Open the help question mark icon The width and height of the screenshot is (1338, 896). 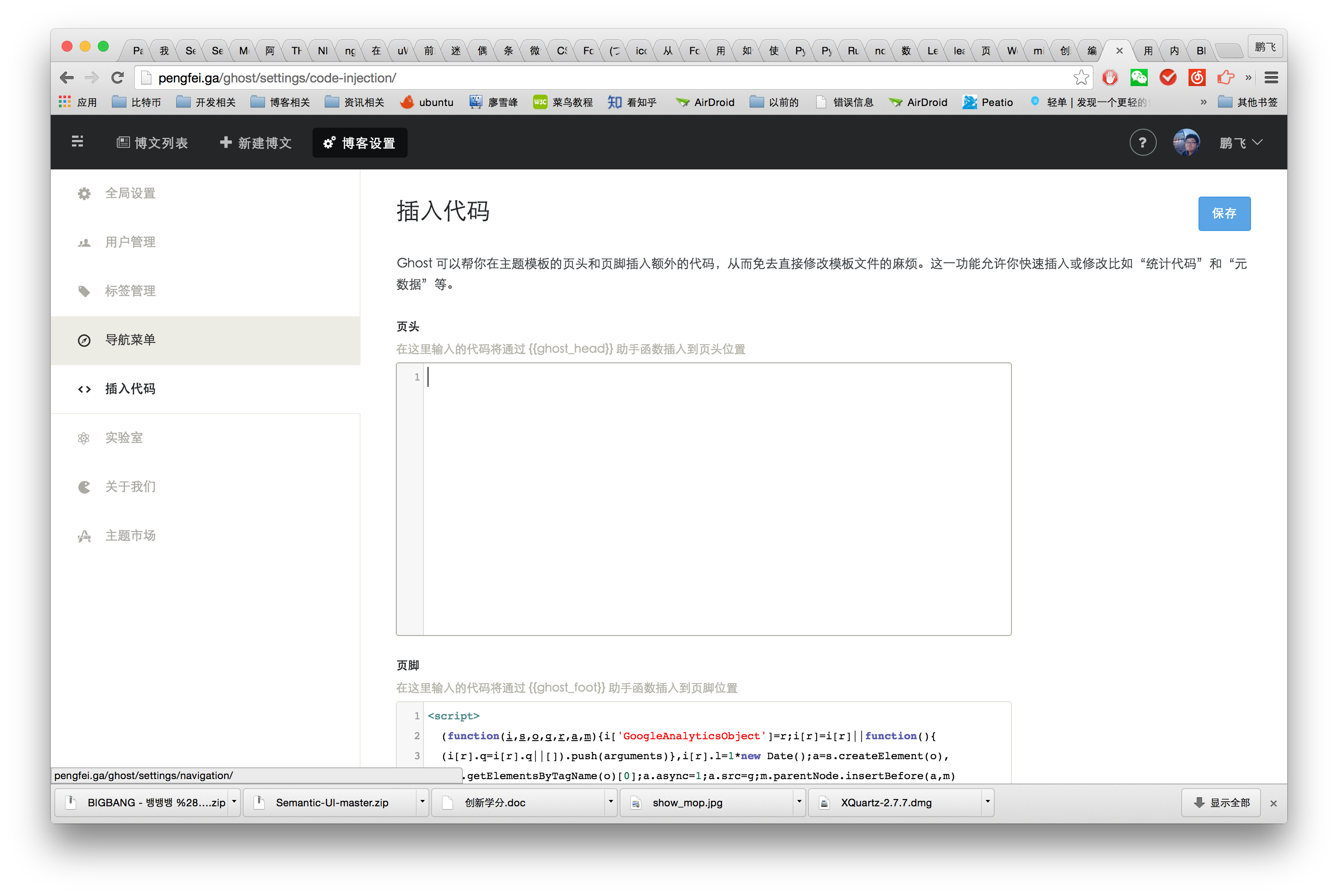pyautogui.click(x=1143, y=143)
